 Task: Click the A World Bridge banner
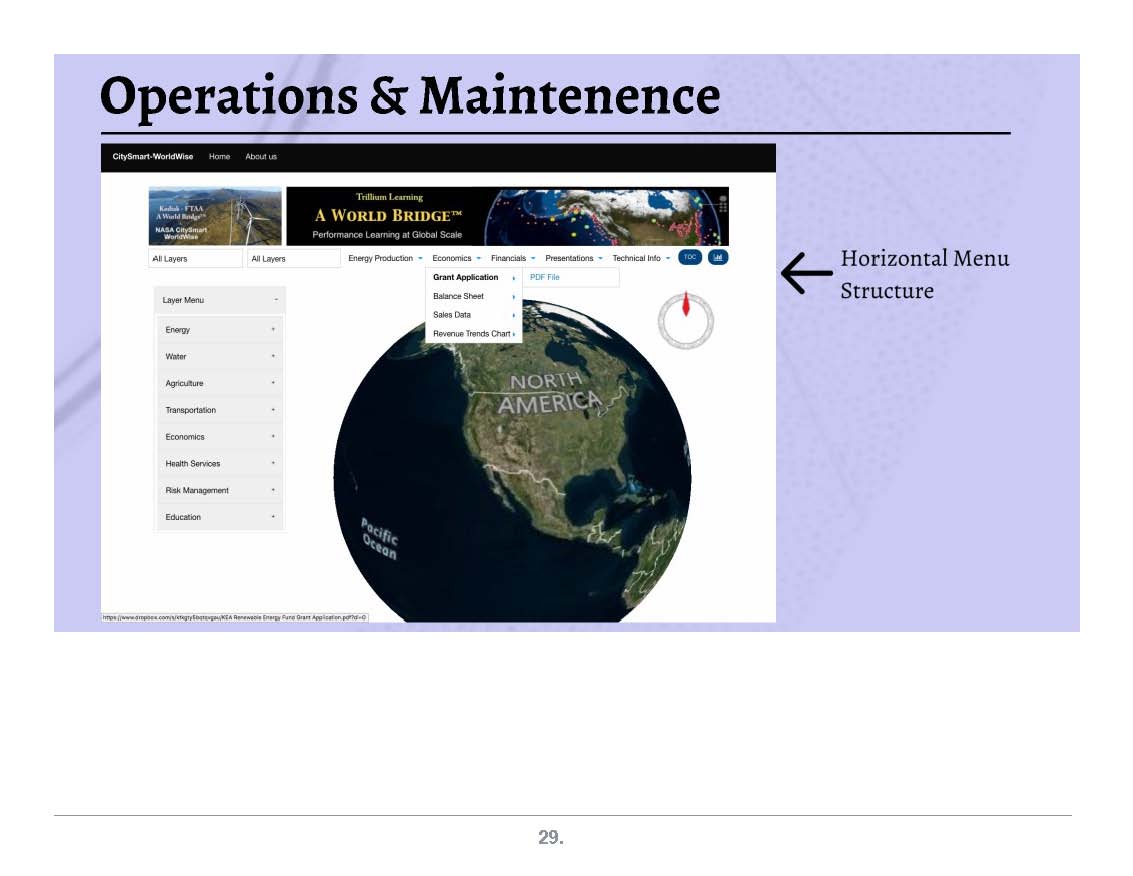tap(507, 216)
